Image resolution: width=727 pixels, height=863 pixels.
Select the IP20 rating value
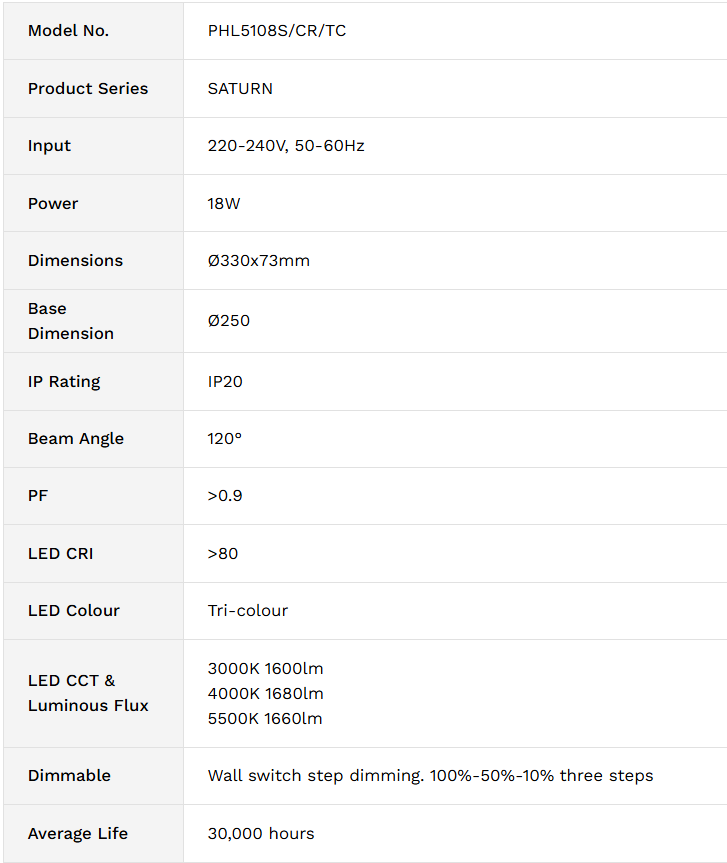coord(225,381)
